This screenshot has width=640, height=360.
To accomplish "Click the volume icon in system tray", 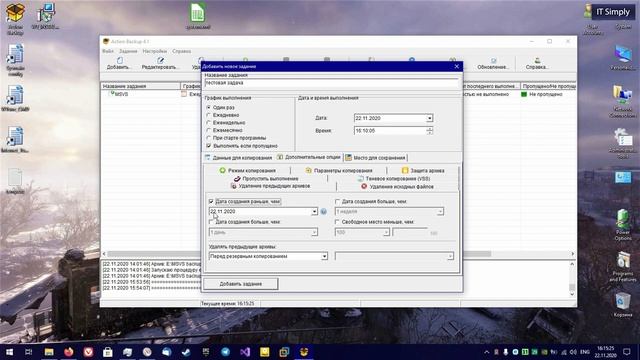I will (x=573, y=352).
